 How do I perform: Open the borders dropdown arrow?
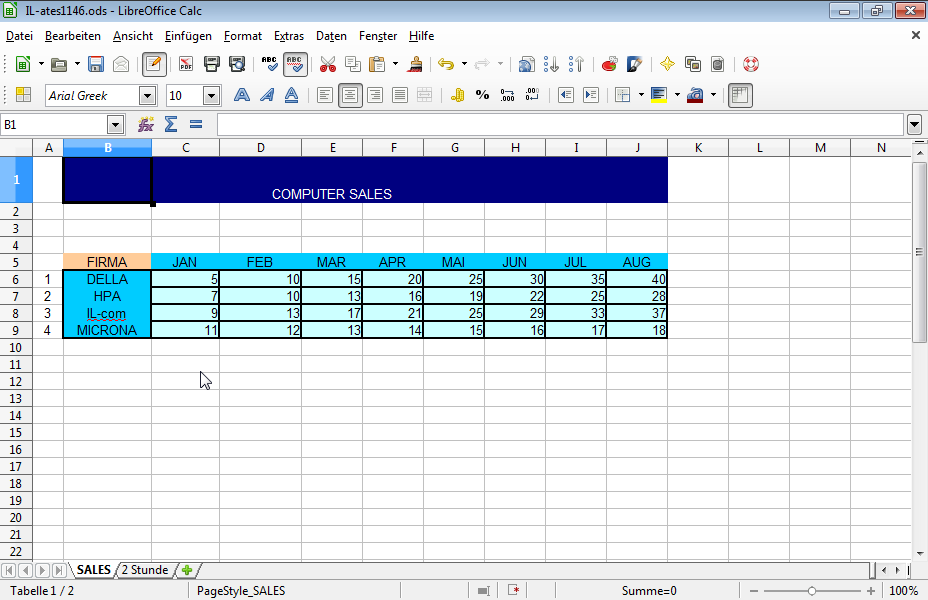[x=641, y=95]
